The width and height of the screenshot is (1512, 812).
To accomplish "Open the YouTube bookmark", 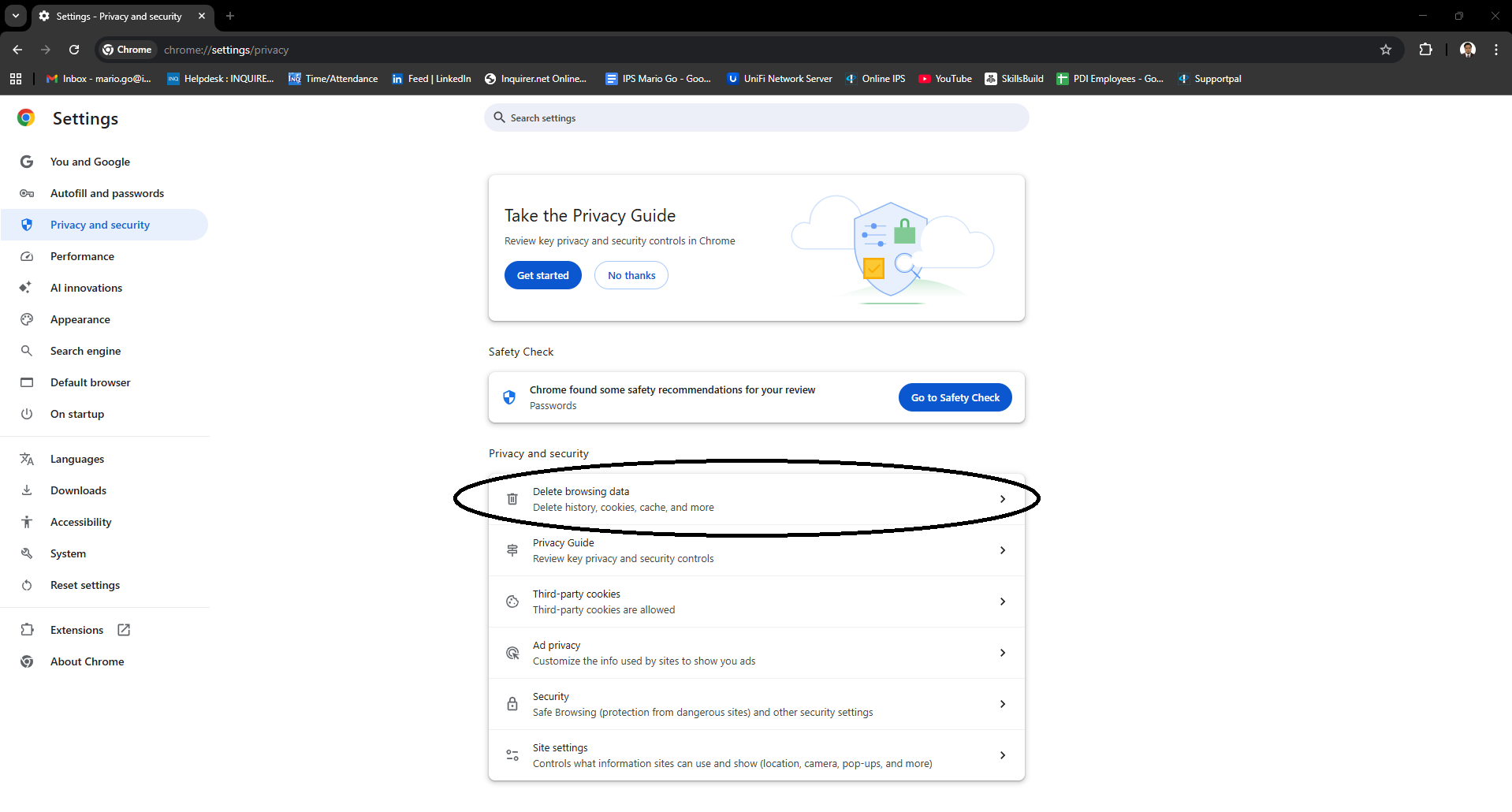I will (945, 79).
